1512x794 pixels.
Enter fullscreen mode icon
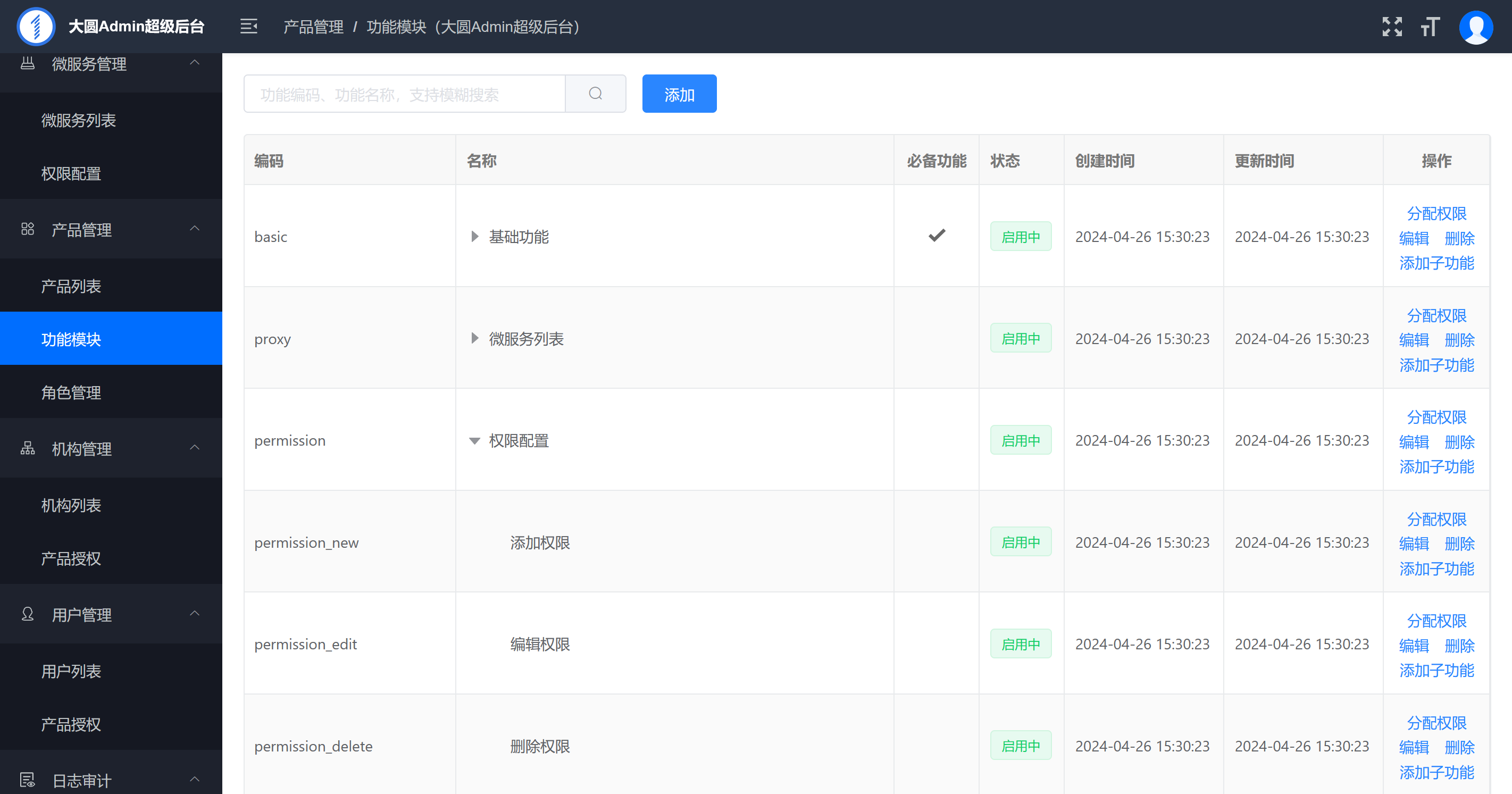point(1392,27)
